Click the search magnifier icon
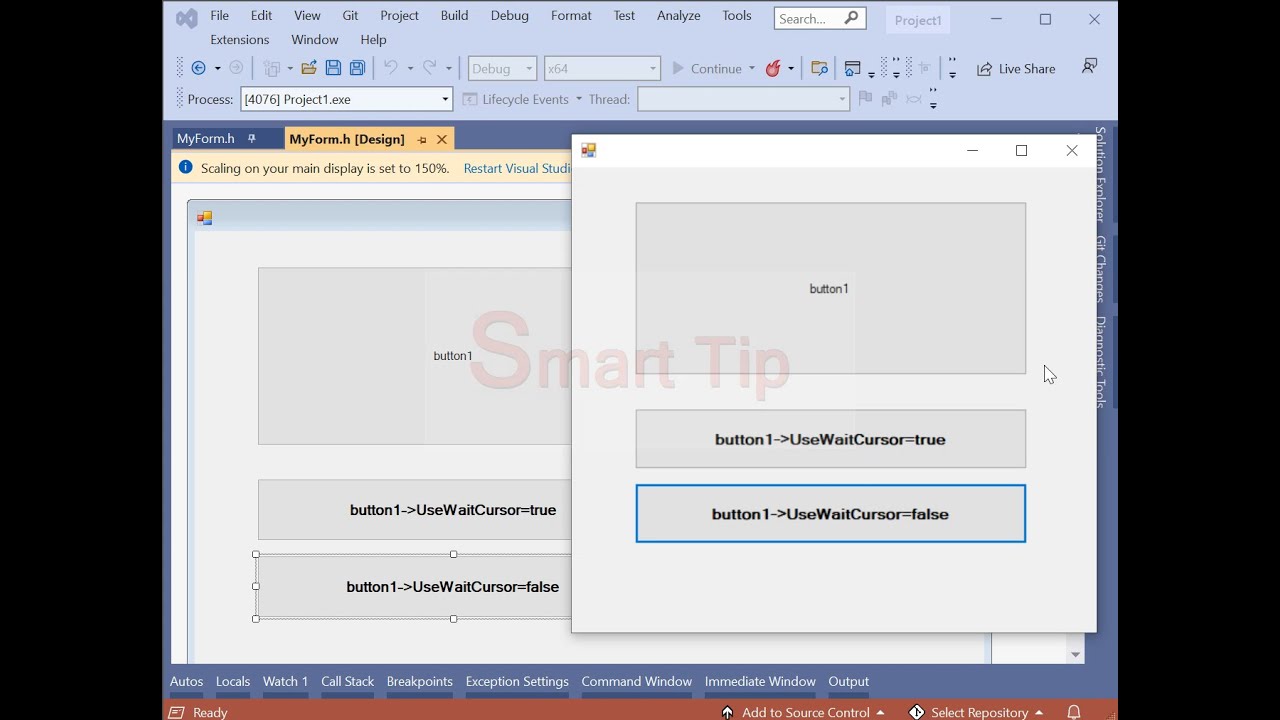1280x720 pixels. tap(851, 18)
